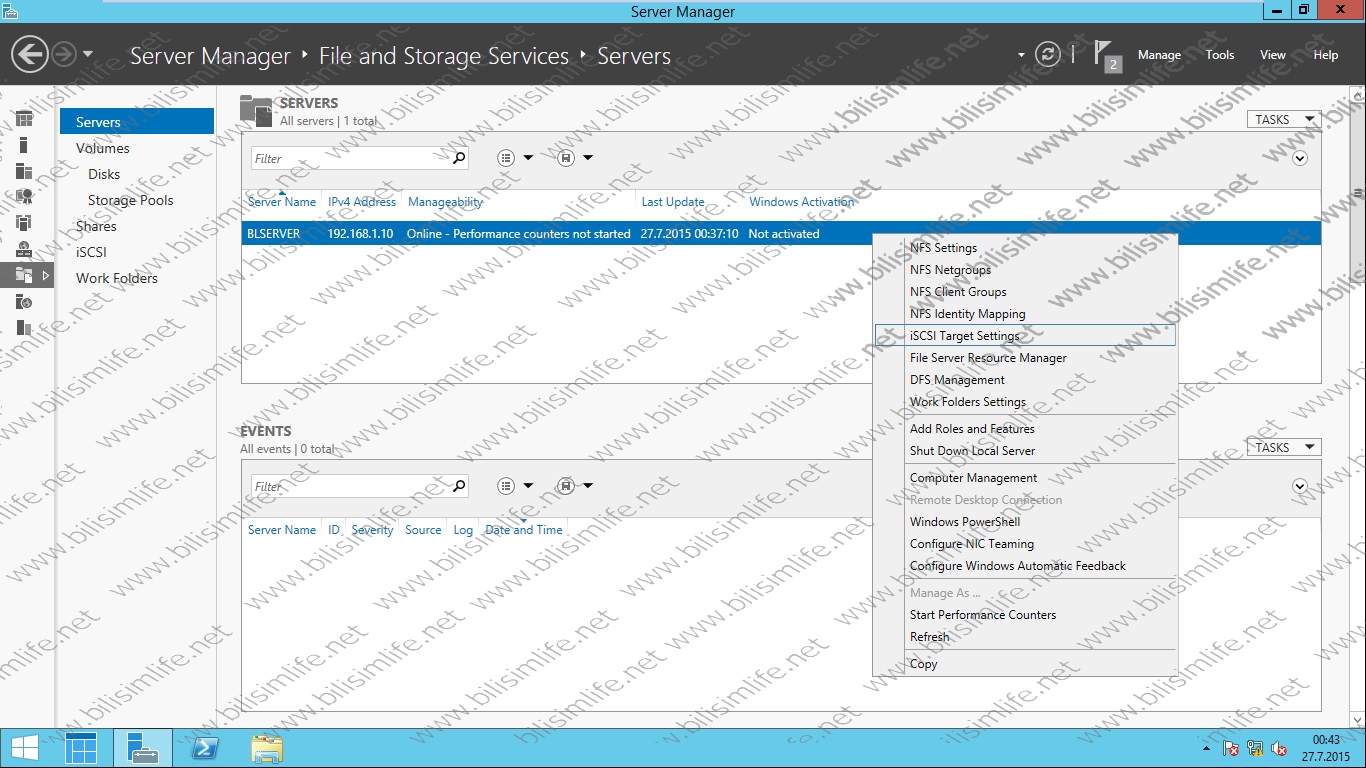Select the highlighted File and Storage Services icon
Screen dimensions: 1366x768
pyautogui.click(x=24, y=275)
